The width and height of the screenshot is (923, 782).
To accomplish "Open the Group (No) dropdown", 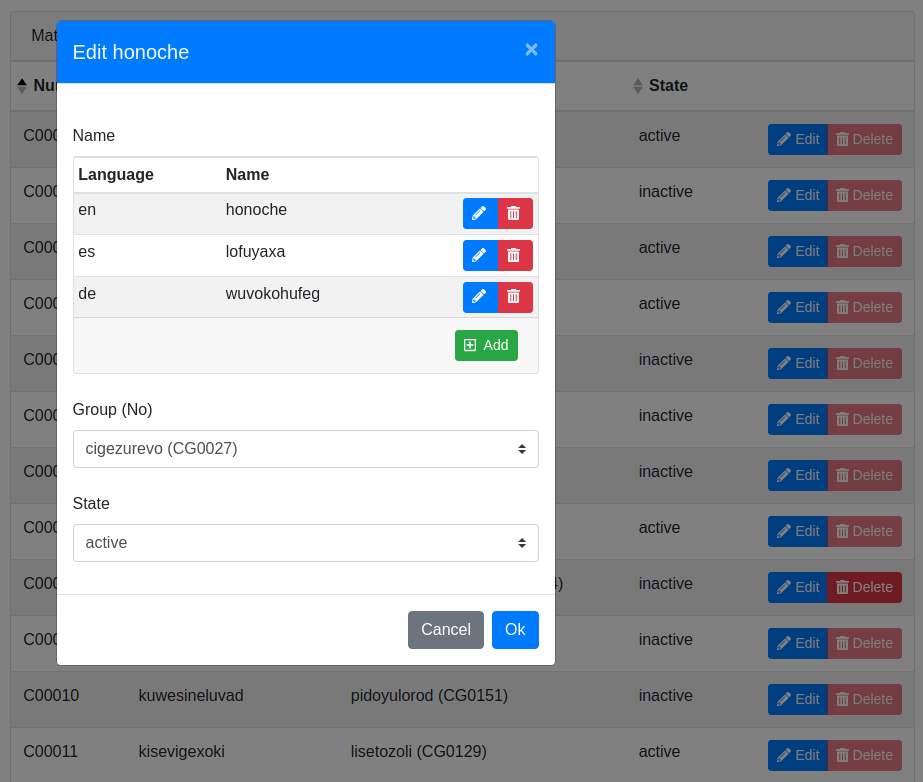I will pos(305,449).
